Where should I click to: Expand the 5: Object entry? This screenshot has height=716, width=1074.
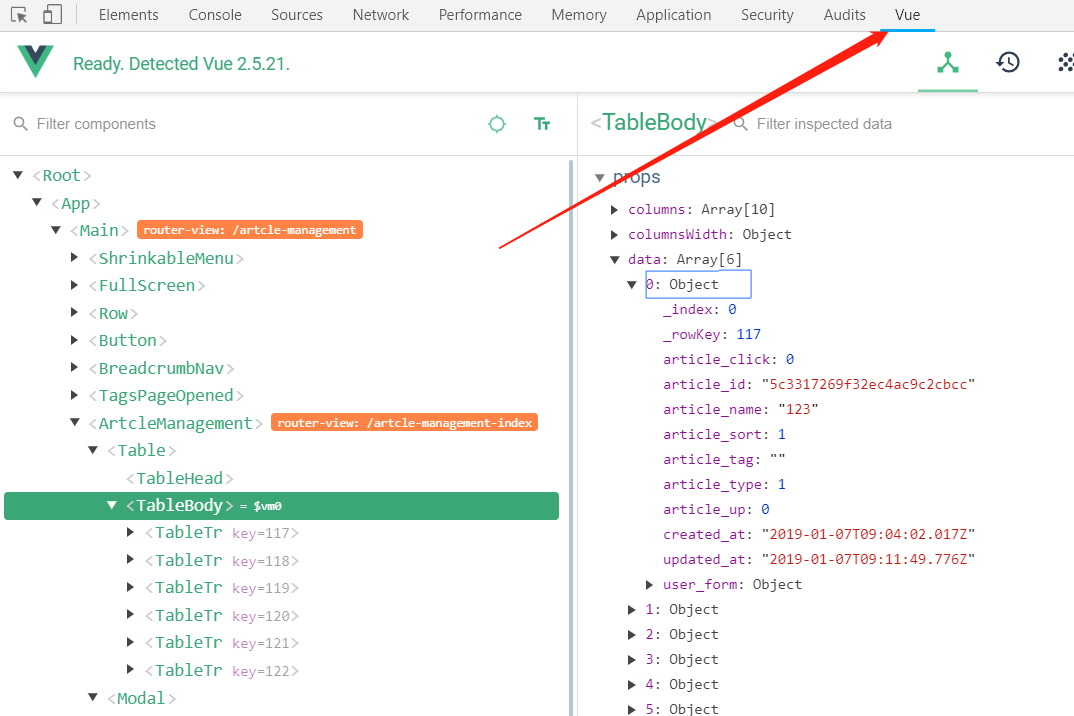[x=632, y=709]
